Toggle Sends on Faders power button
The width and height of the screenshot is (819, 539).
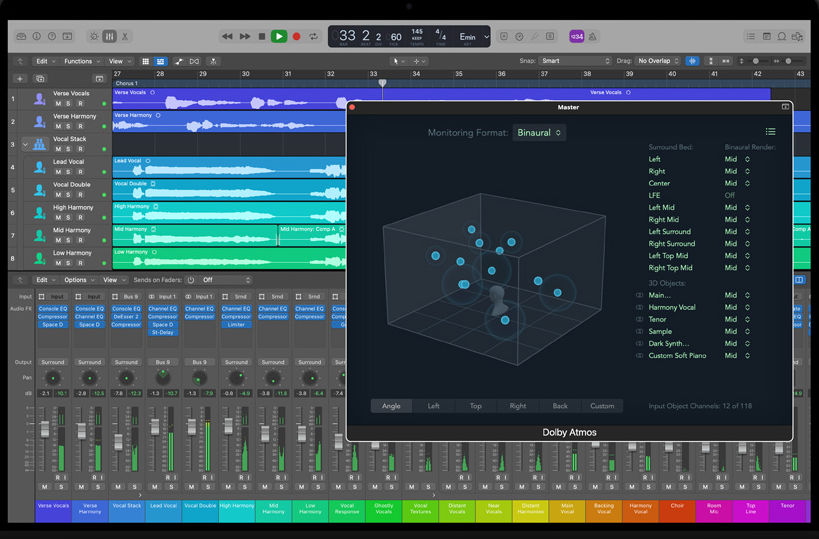[191, 280]
